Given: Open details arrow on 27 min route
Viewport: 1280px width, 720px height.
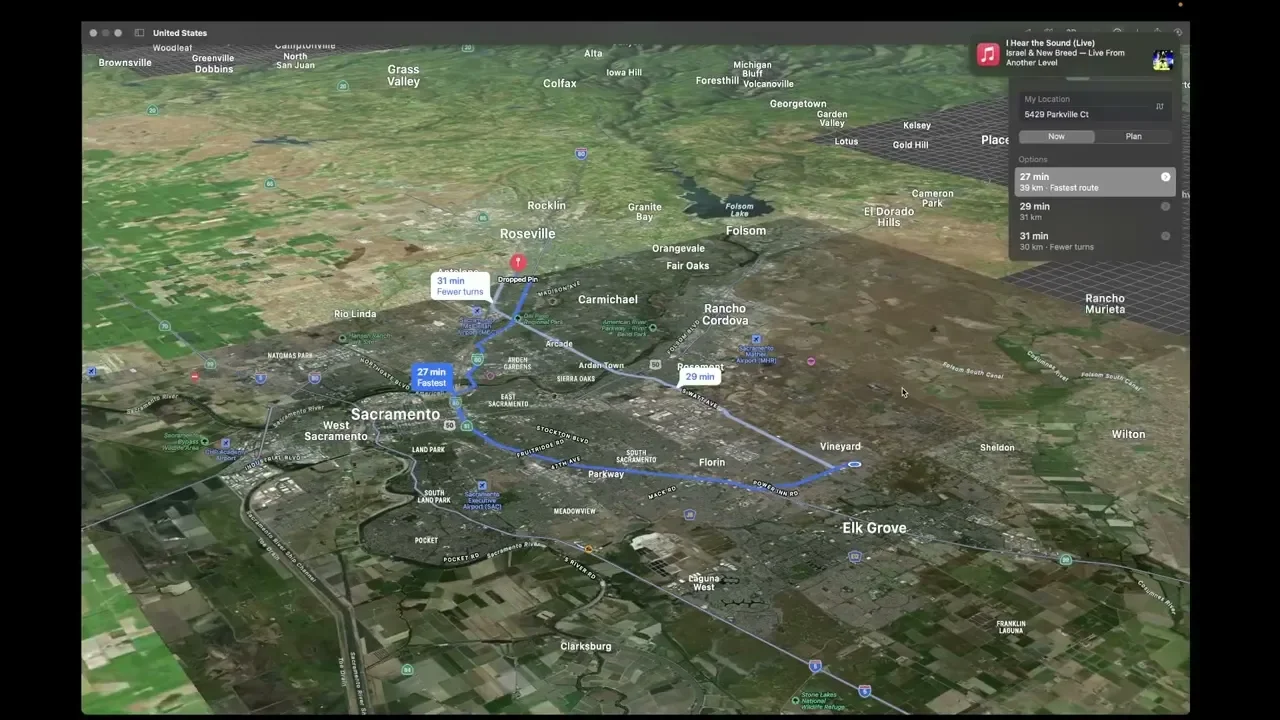Looking at the screenshot, I should tap(1165, 177).
